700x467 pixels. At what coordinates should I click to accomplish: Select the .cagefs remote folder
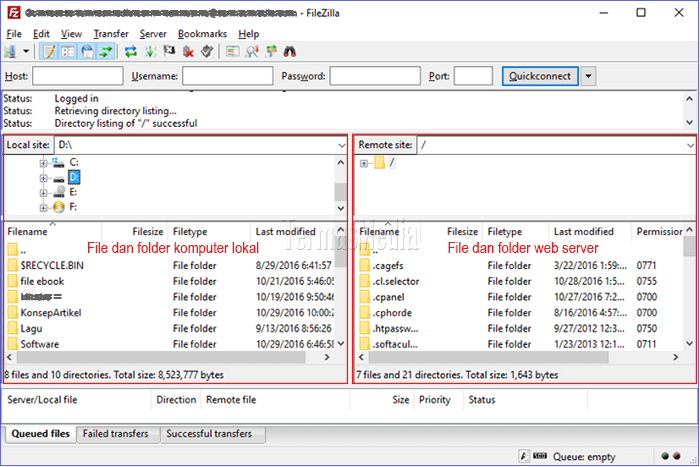(388, 266)
